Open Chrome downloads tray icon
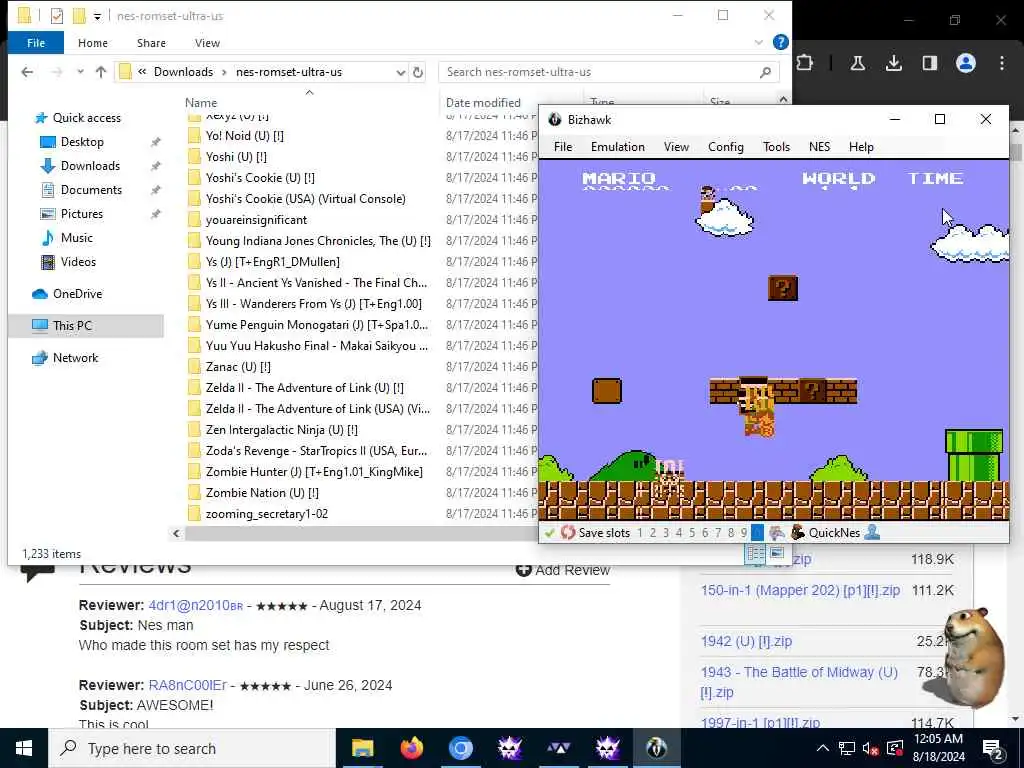 pos(893,63)
